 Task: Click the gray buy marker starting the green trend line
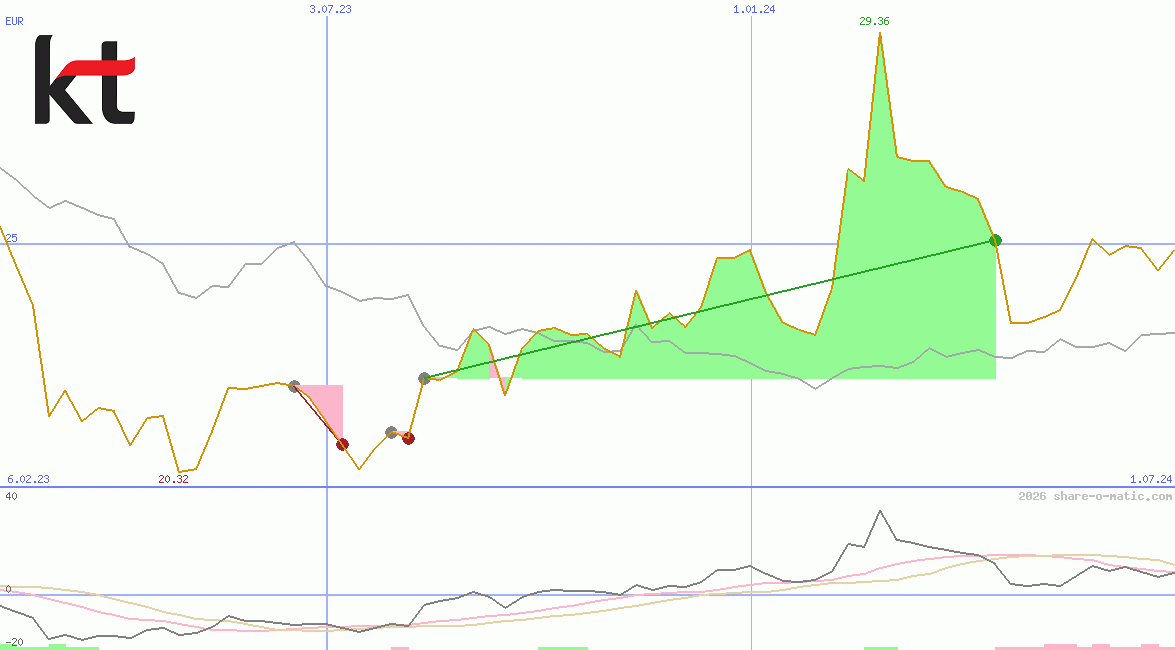(424, 378)
